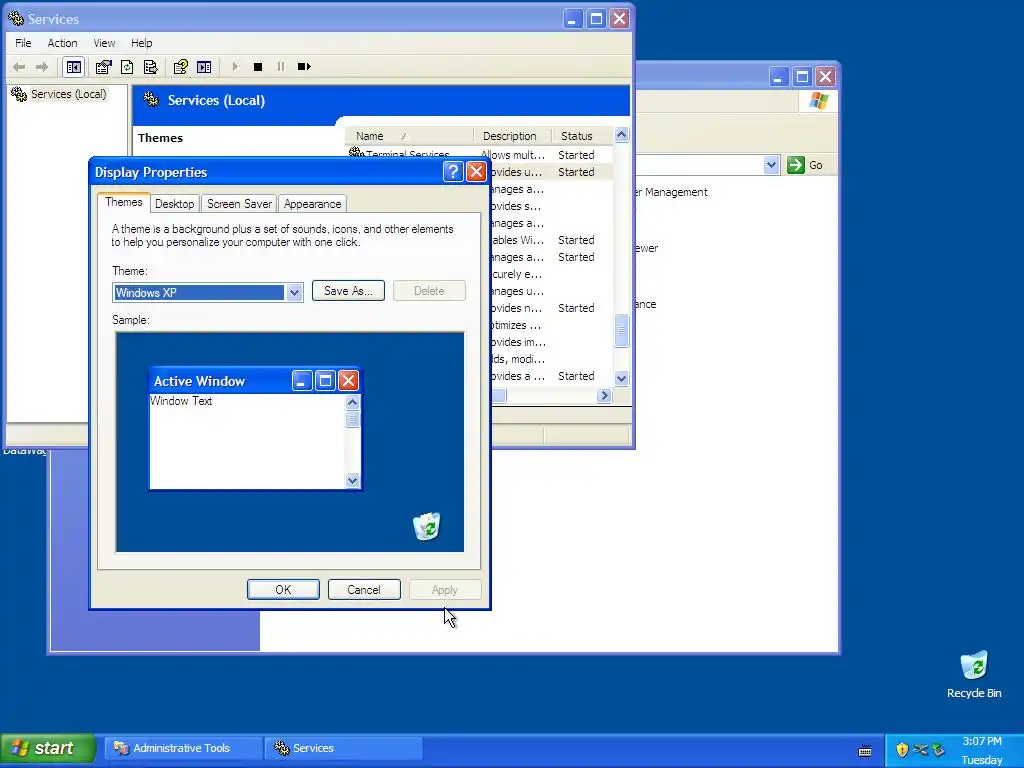Click the Windows Security Alert shield tray icon

click(x=902, y=750)
